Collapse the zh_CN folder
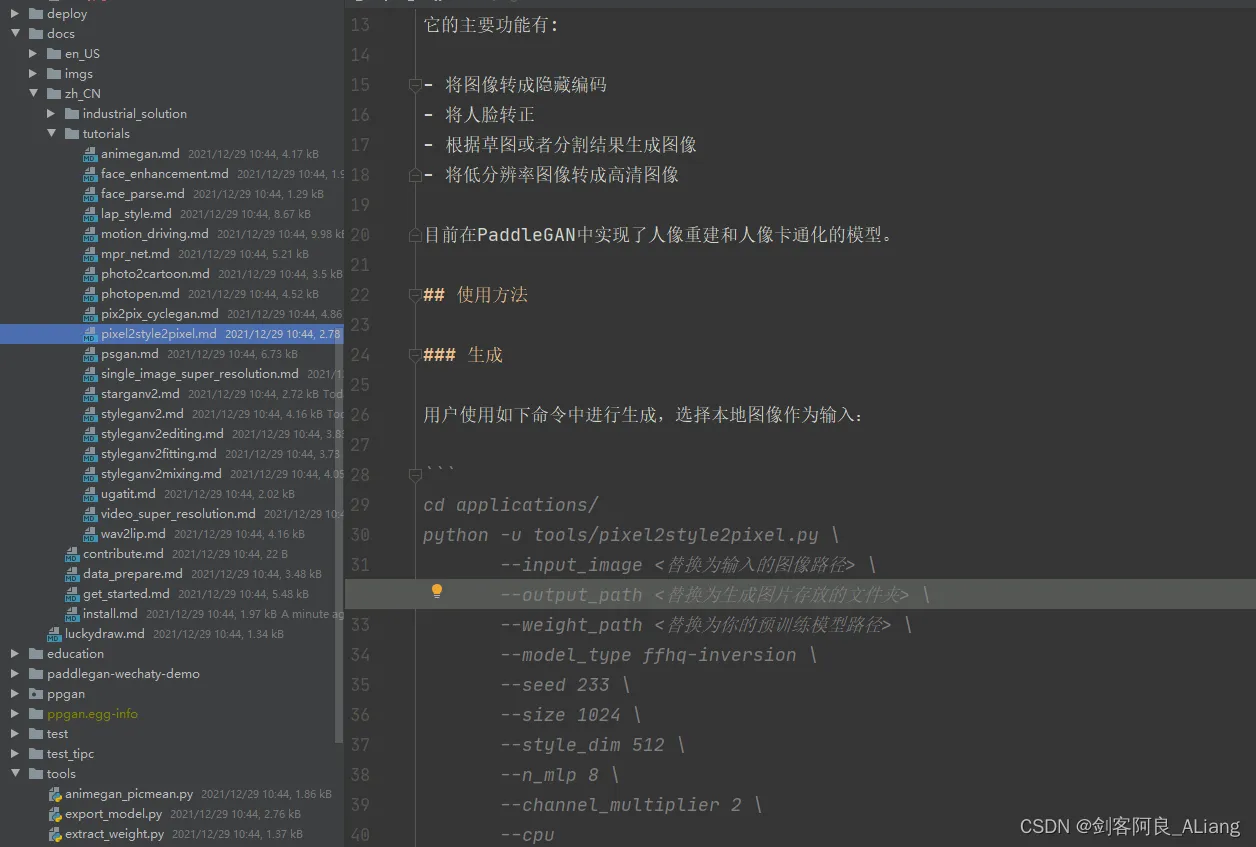1256x847 pixels. (x=33, y=94)
